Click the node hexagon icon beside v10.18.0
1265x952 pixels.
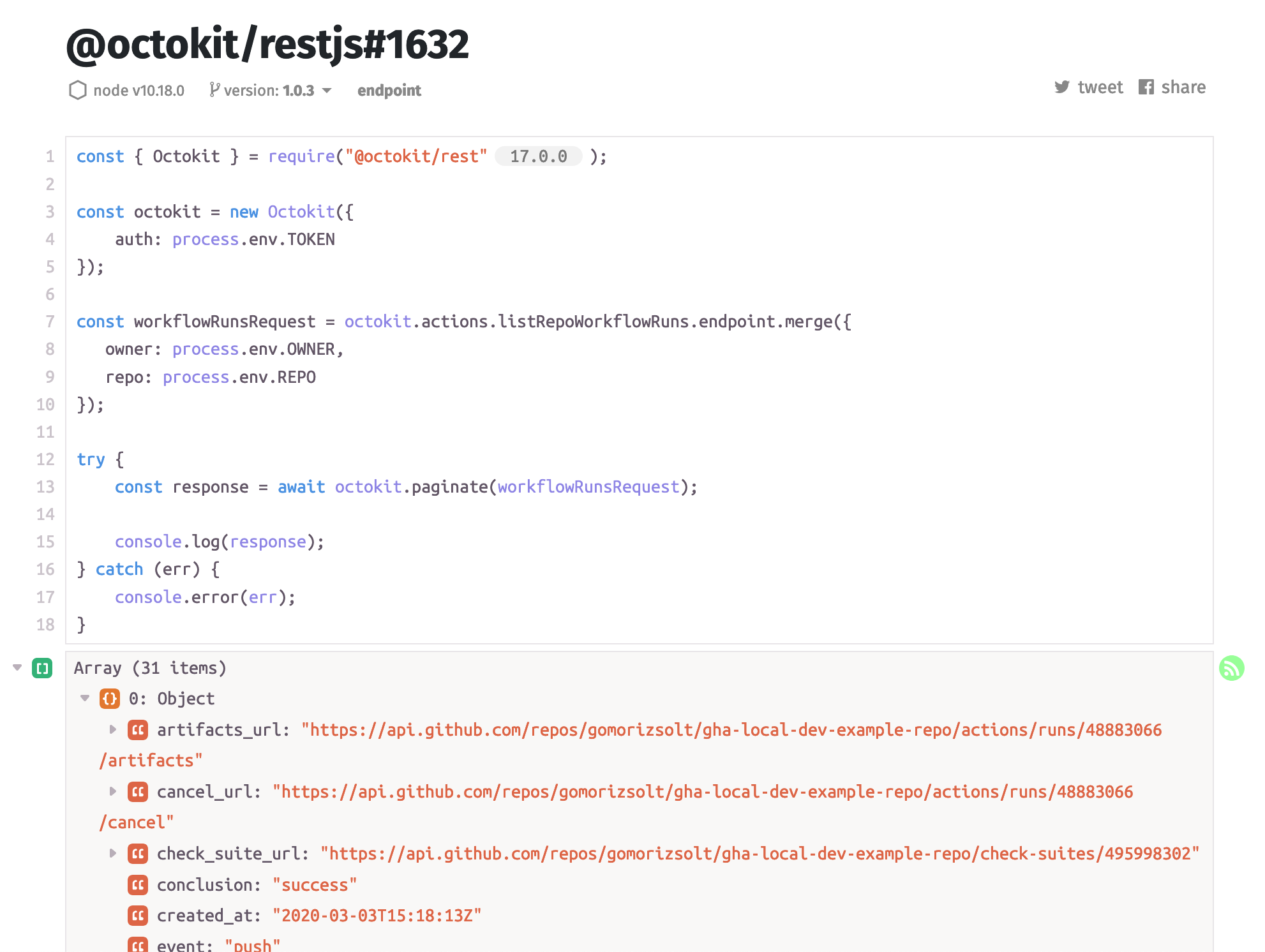coord(78,91)
